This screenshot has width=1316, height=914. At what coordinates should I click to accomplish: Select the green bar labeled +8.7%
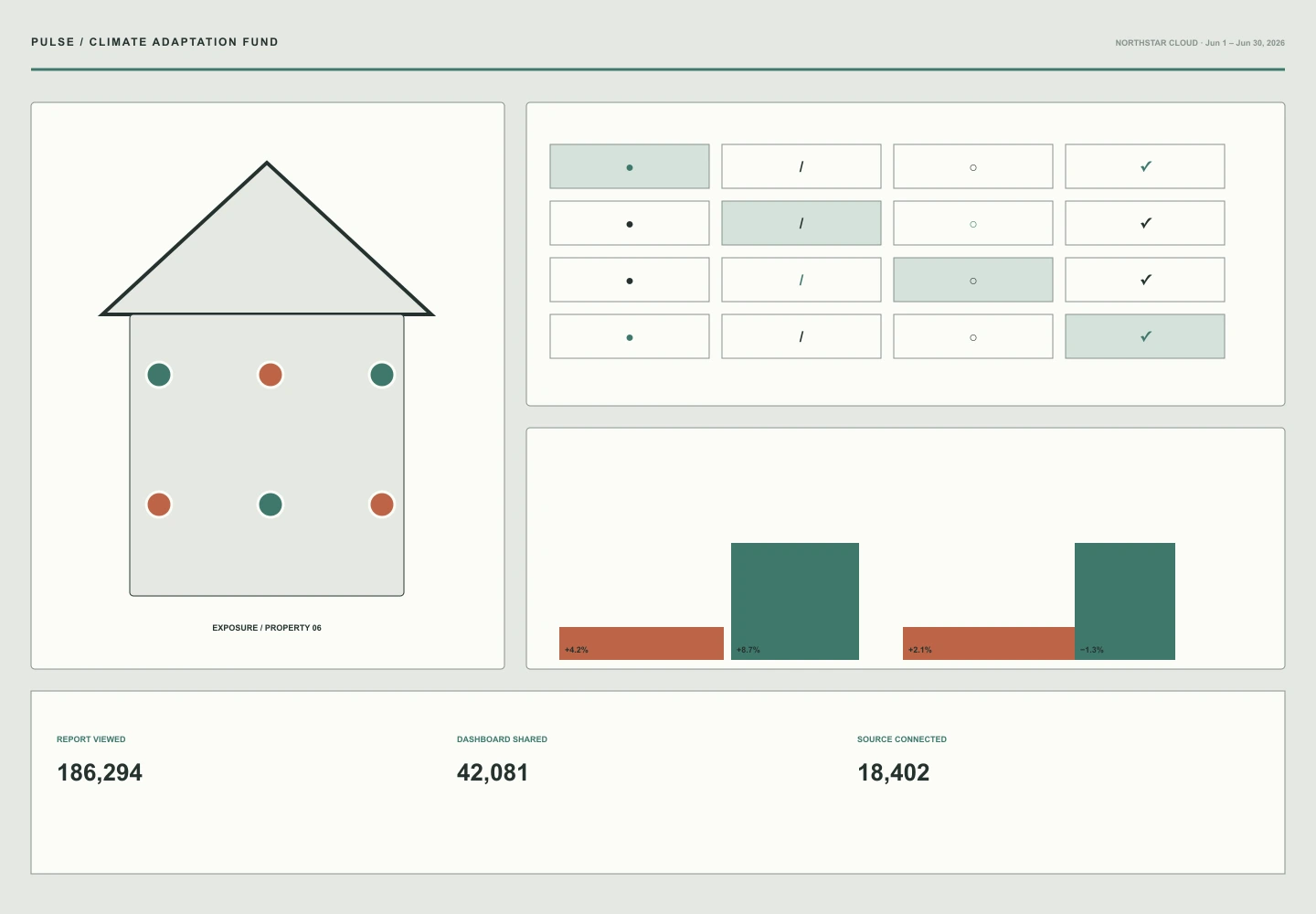click(795, 601)
